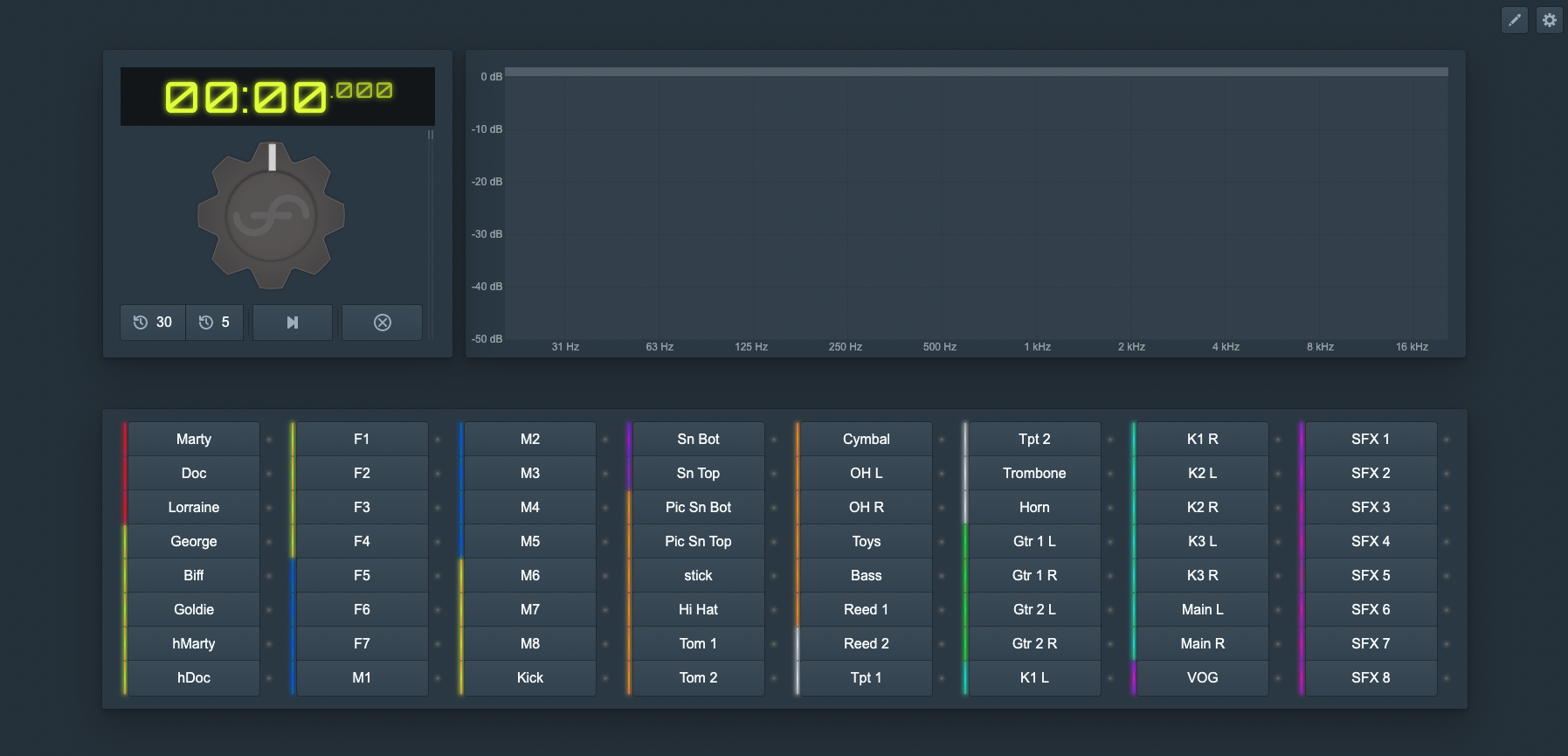
Task: Toggle the indicator dot next to F1
Action: (x=438, y=440)
